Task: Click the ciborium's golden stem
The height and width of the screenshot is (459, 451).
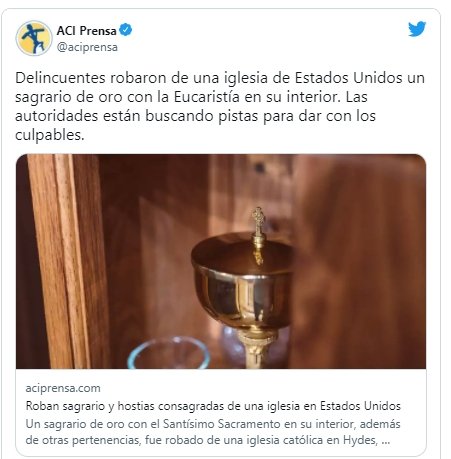Action: [x=256, y=348]
